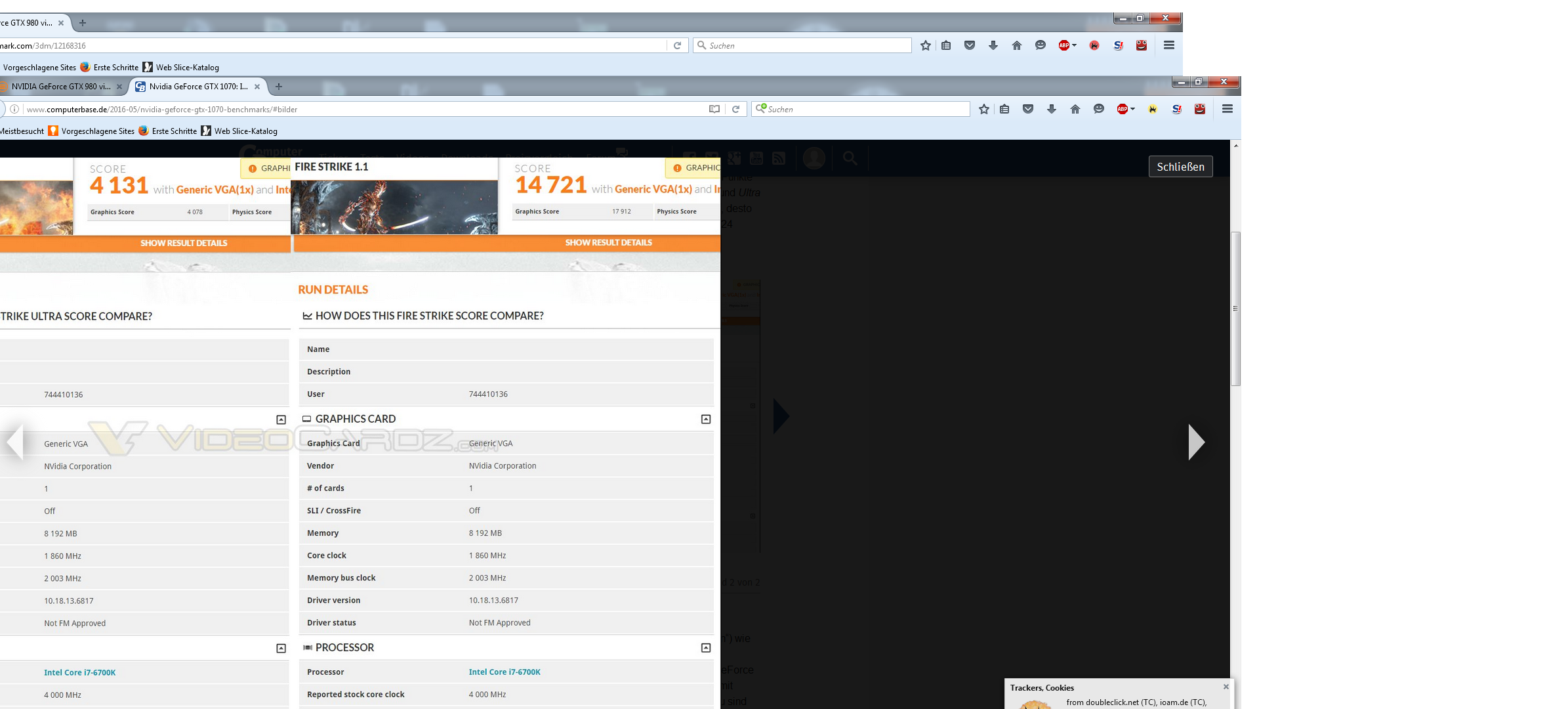Image resolution: width=1568 pixels, height=709 pixels.
Task: Reload the computerbase page
Action: pyautogui.click(x=736, y=109)
